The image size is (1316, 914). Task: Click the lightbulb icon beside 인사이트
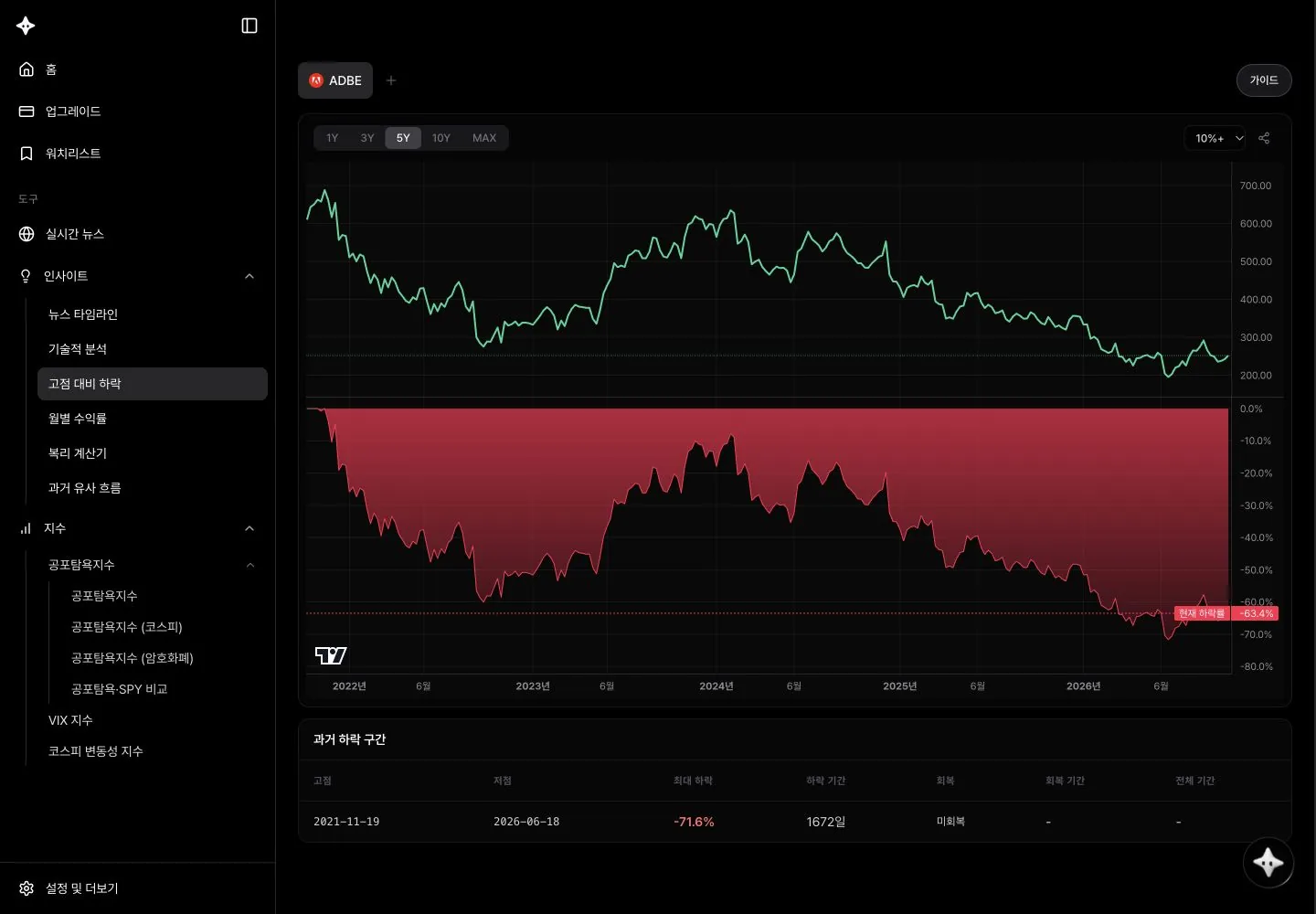click(26, 276)
